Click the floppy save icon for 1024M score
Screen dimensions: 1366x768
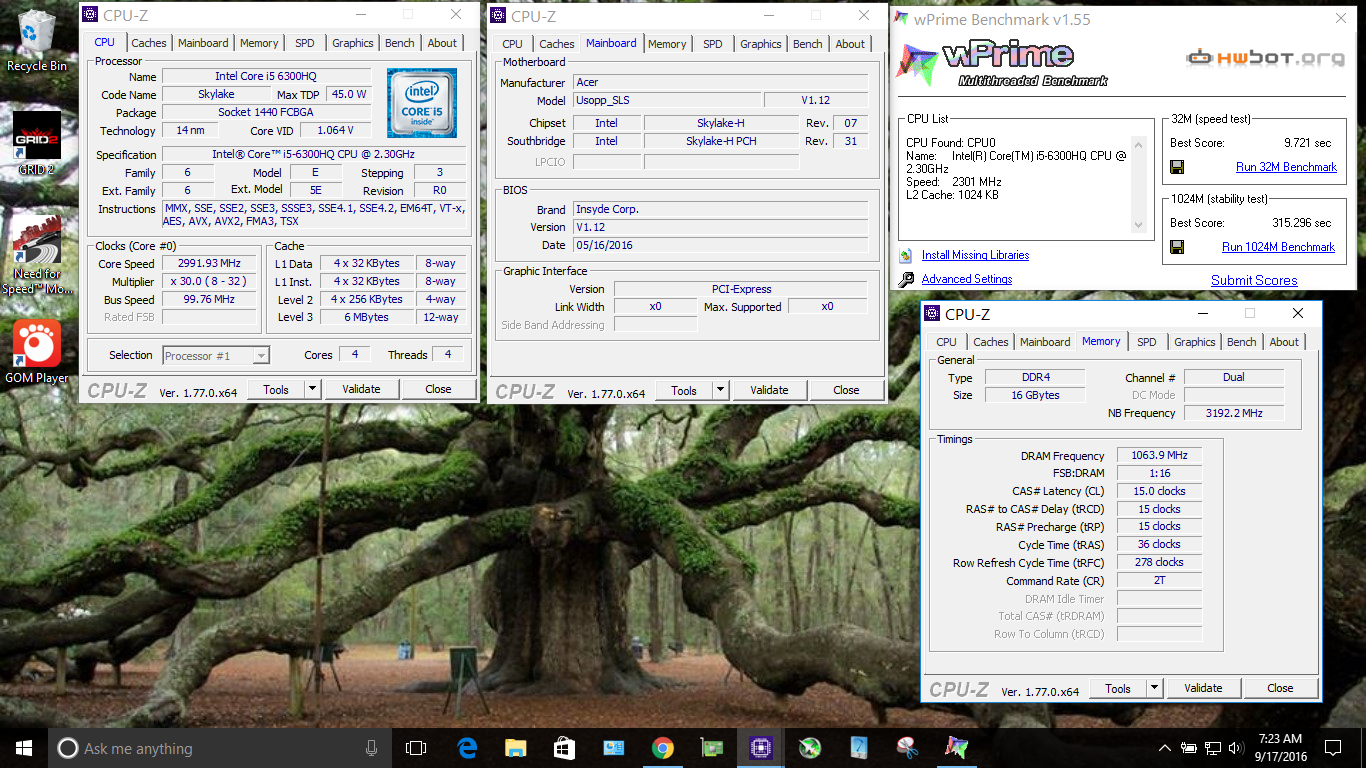[x=1177, y=247]
